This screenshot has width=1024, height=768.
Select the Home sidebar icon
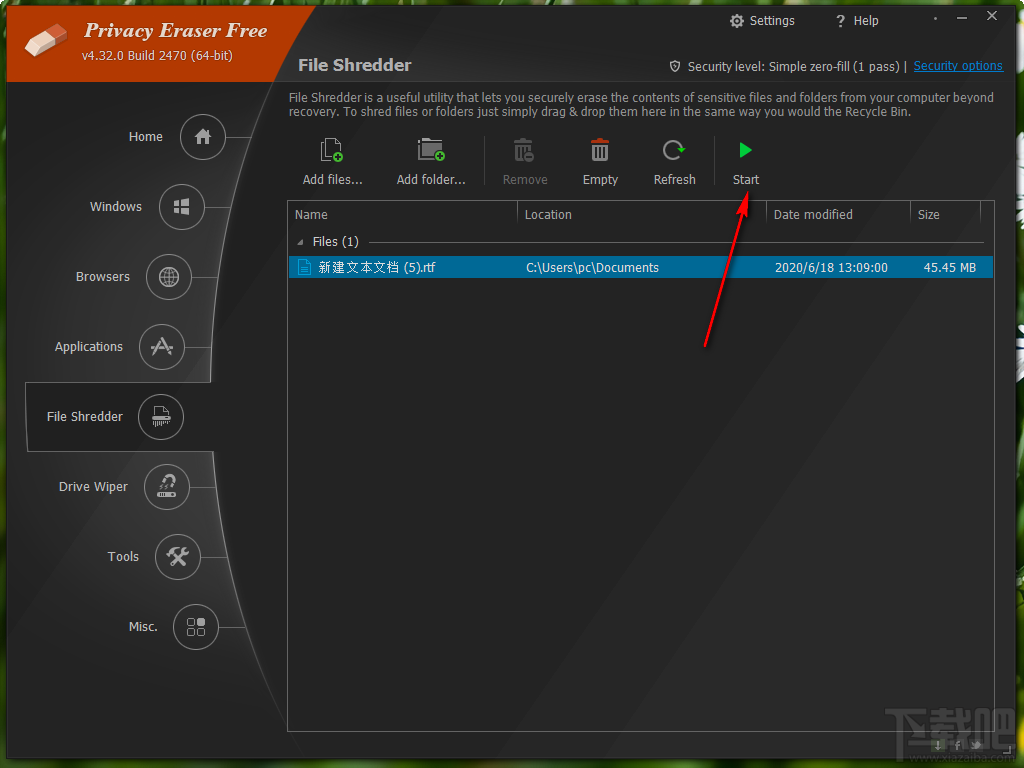coord(202,137)
